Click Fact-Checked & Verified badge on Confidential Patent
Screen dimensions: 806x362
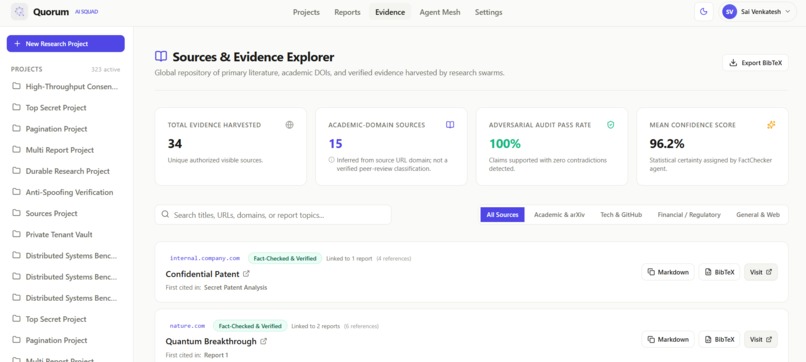point(285,258)
